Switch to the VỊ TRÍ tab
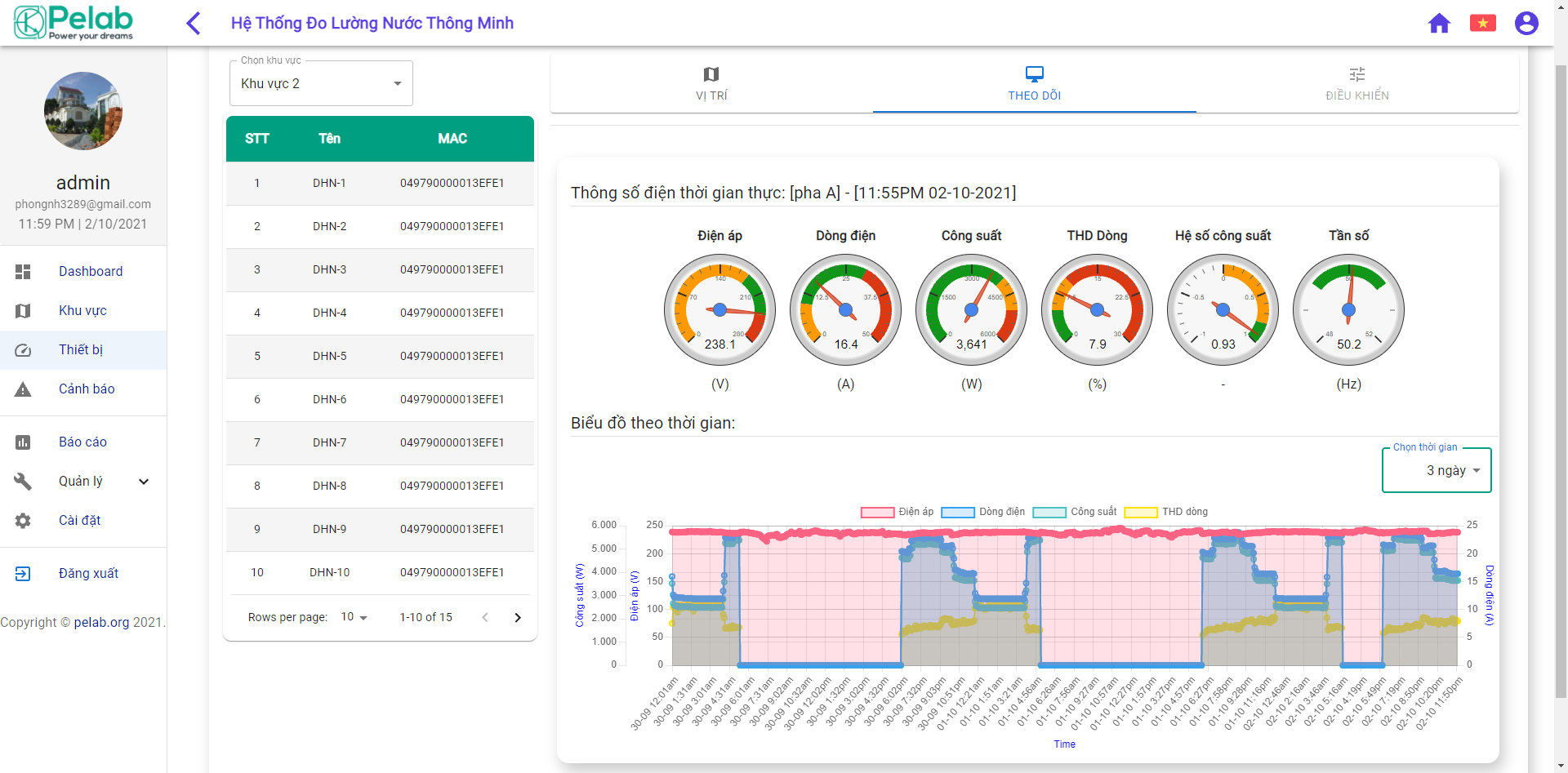The height and width of the screenshot is (773, 1568). 711,84
